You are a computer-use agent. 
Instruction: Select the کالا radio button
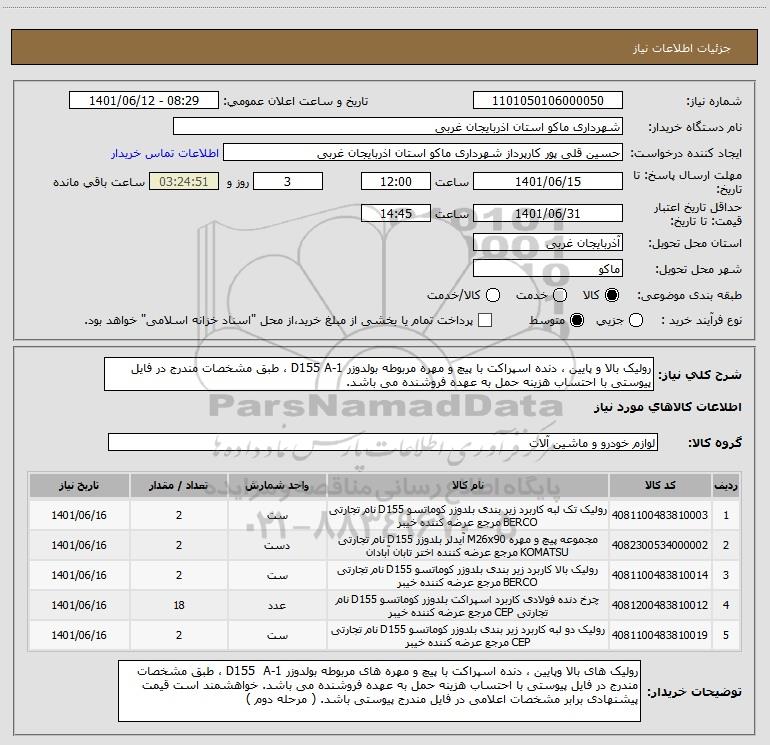[612, 295]
